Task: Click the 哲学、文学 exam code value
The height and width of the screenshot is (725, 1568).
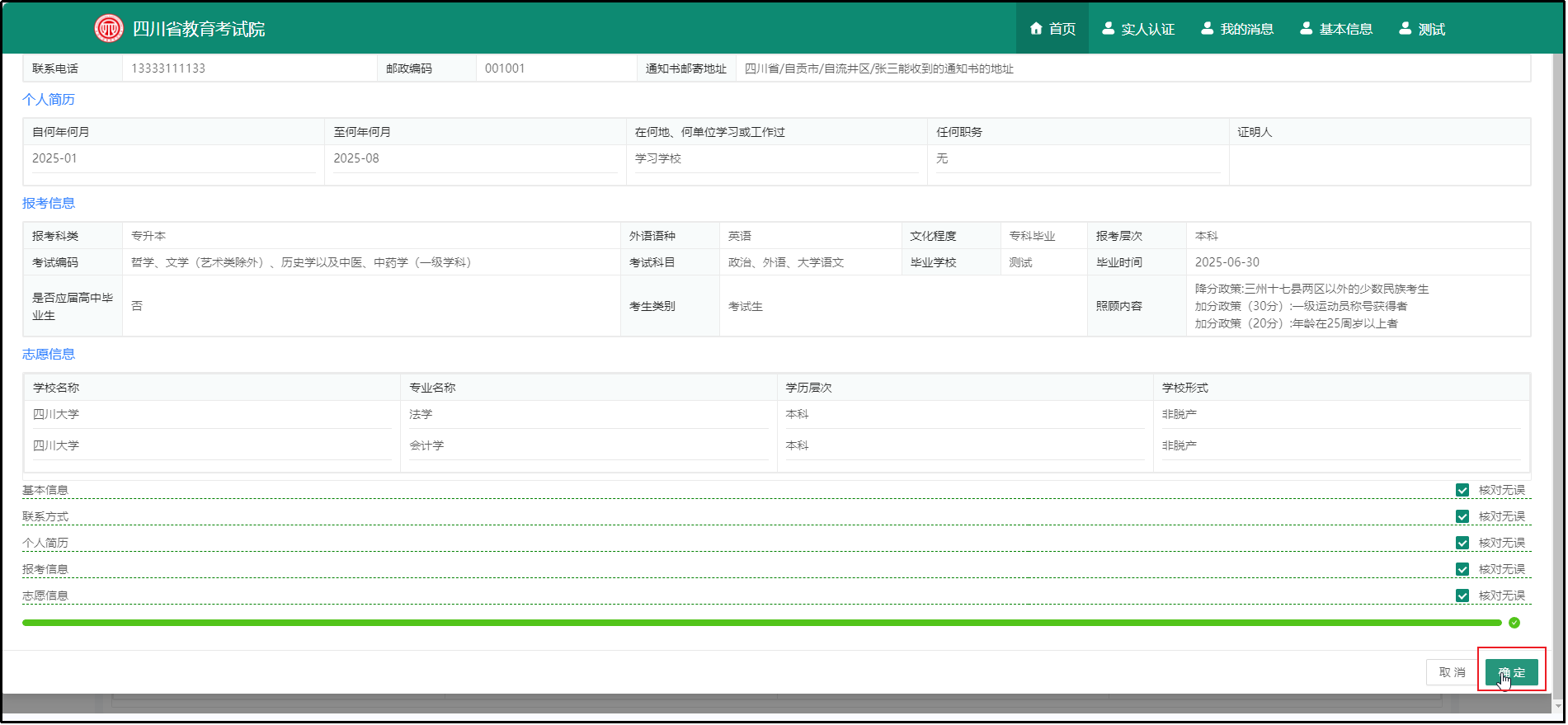Action: pyautogui.click(x=302, y=262)
